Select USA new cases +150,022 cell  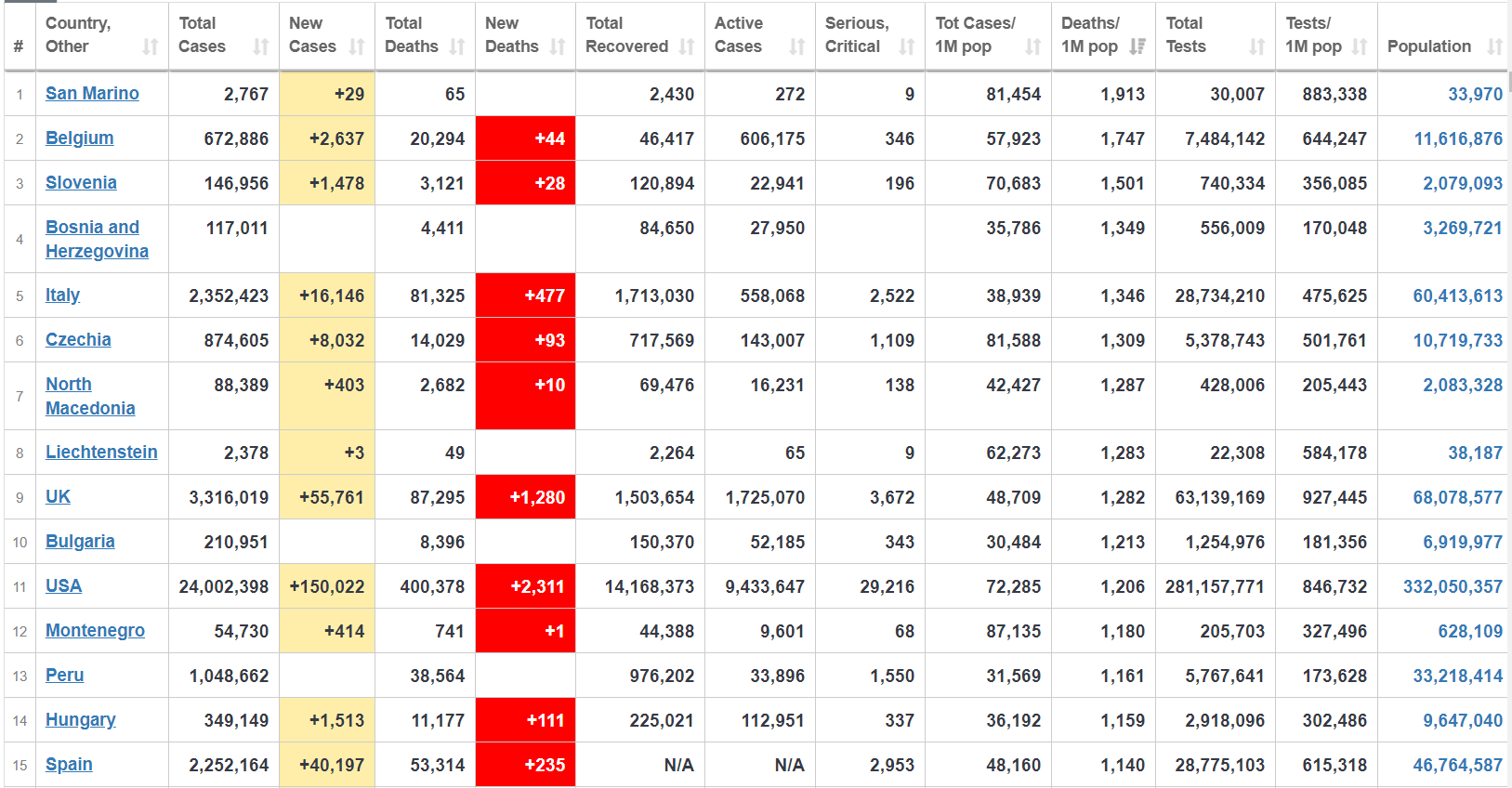(327, 586)
